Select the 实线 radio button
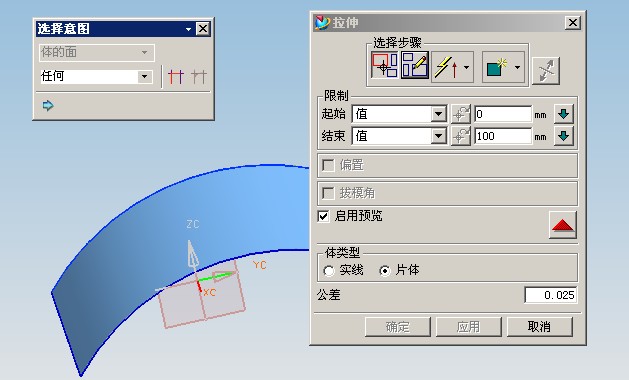Image resolution: width=629 pixels, height=380 pixels. click(x=329, y=271)
